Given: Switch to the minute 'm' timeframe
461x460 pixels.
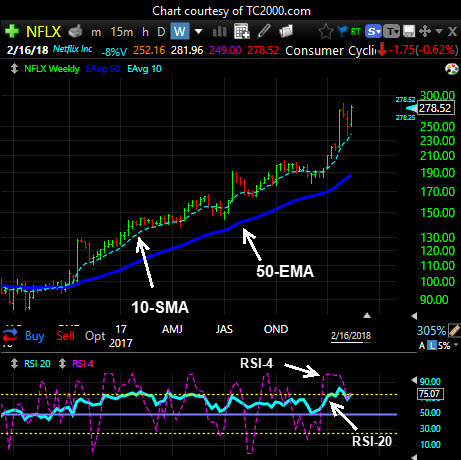Looking at the screenshot, I should [96, 32].
